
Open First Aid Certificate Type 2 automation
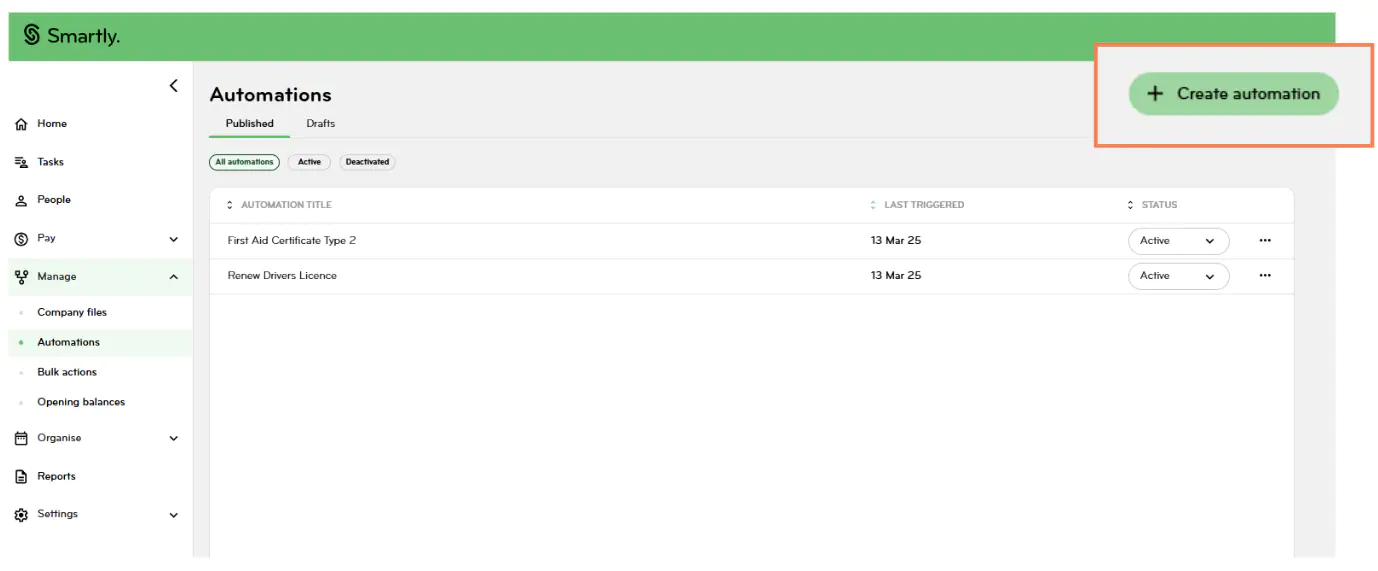(292, 241)
